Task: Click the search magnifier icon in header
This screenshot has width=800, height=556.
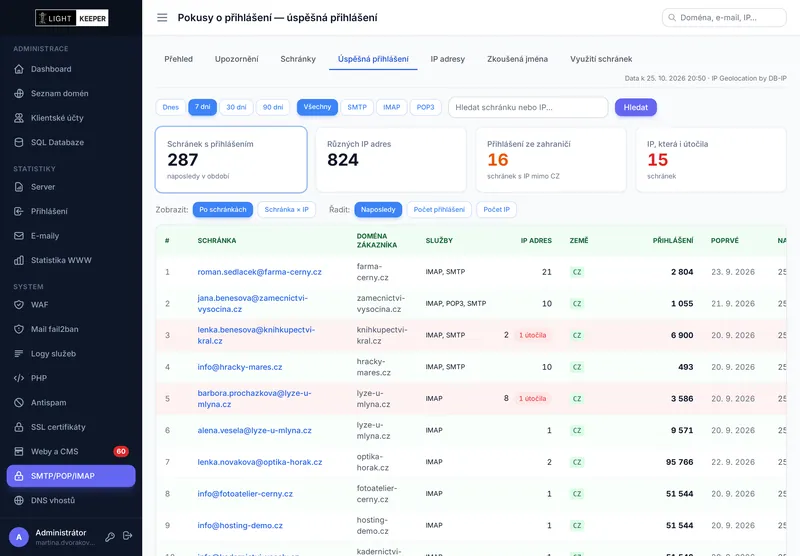Action: click(672, 17)
